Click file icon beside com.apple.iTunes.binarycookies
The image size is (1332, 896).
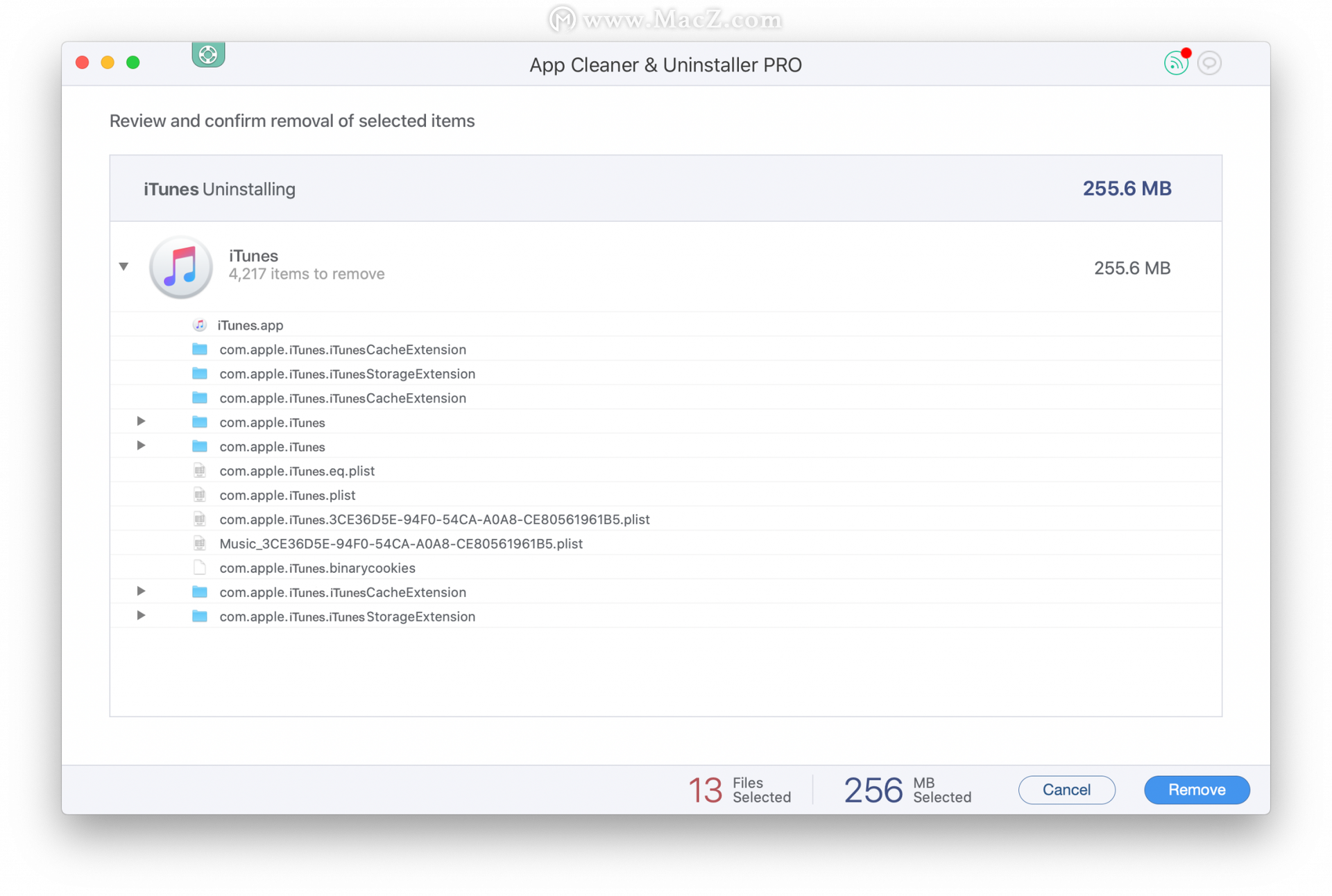tap(200, 567)
